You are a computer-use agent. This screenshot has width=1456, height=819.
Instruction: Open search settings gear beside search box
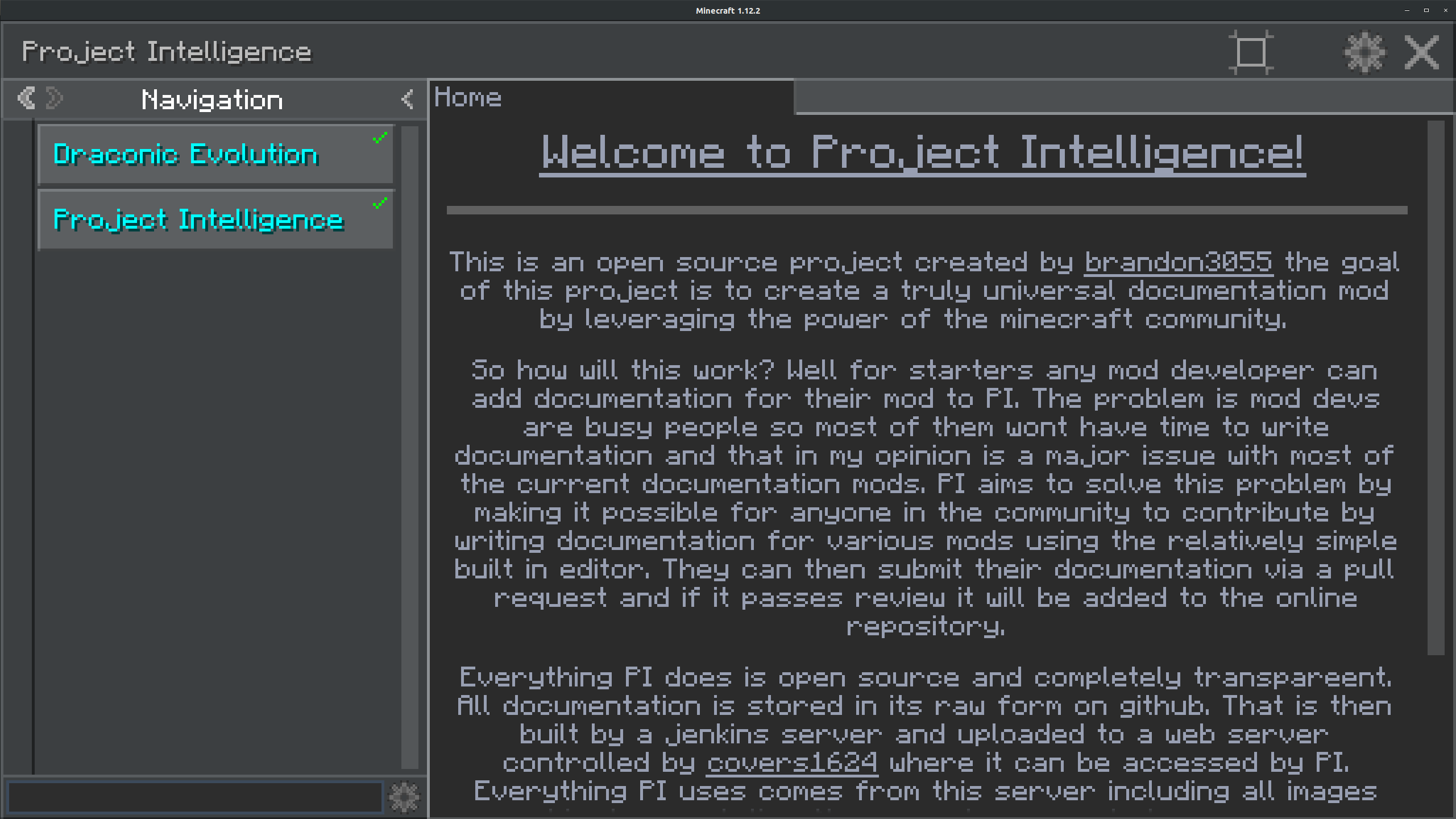(404, 797)
